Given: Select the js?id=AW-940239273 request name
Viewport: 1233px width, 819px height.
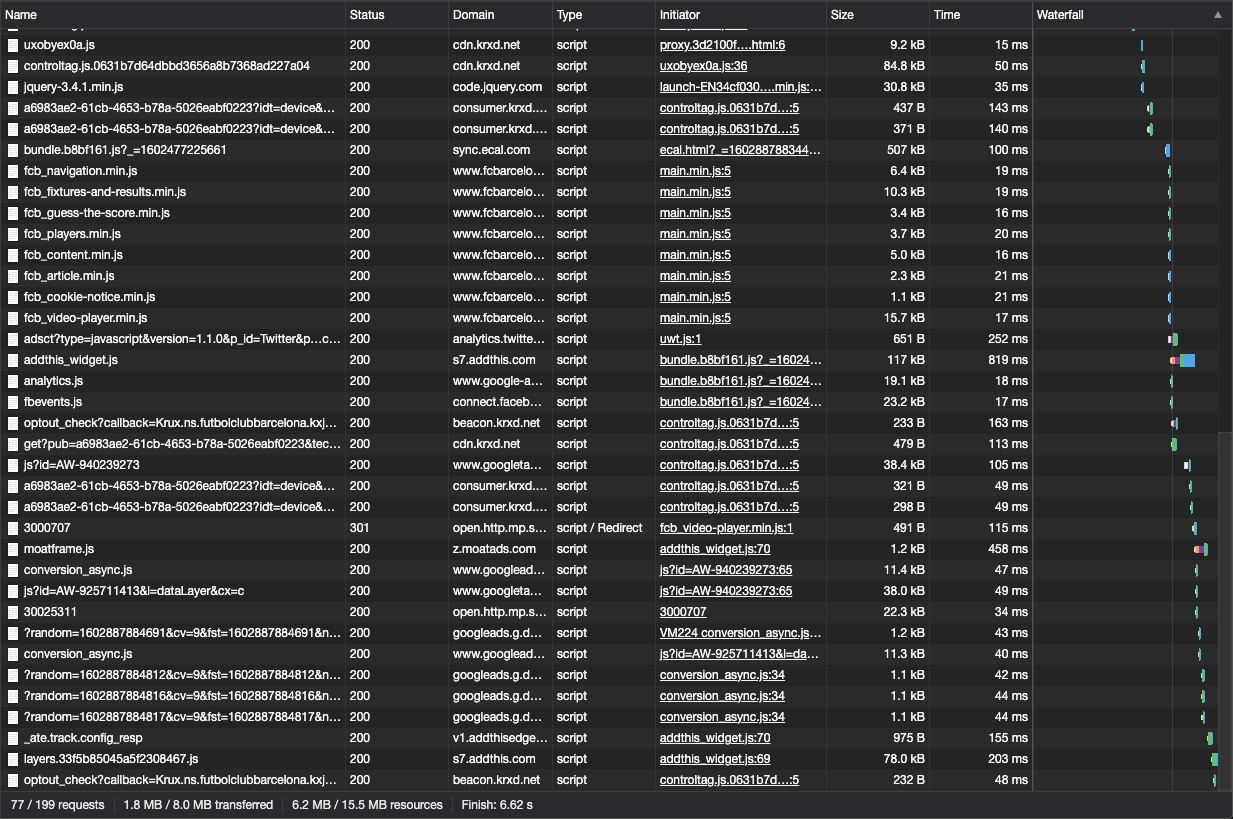Looking at the screenshot, I should [x=81, y=465].
